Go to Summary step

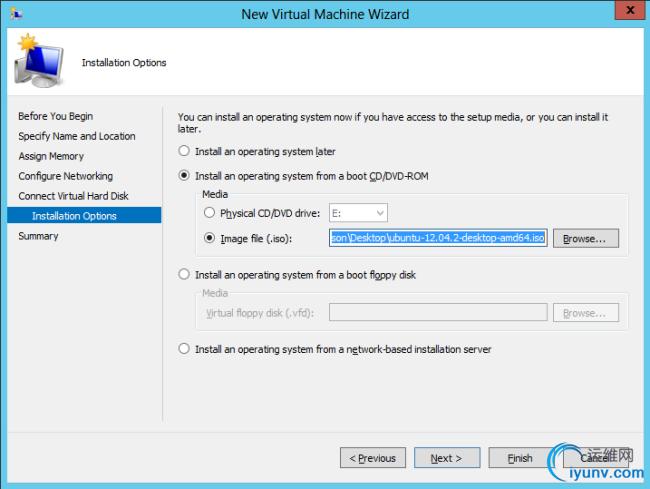click(38, 236)
